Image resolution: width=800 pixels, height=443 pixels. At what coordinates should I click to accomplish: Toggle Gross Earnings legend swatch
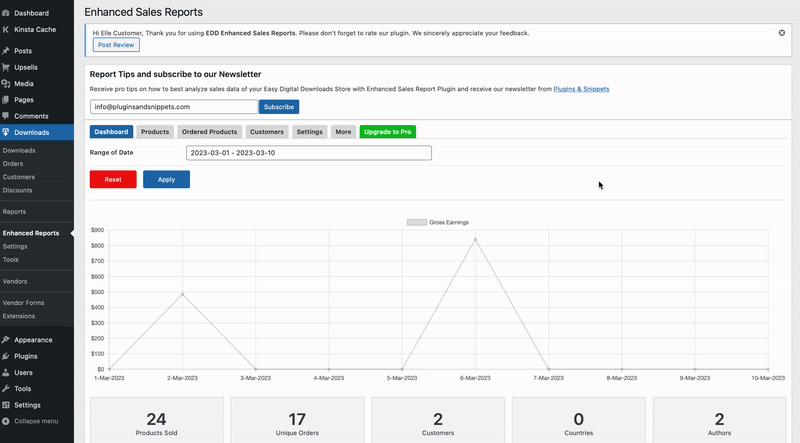click(416, 223)
